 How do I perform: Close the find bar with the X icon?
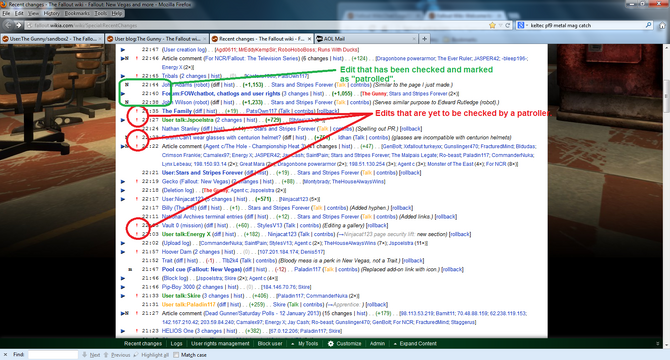click(x=5, y=355)
